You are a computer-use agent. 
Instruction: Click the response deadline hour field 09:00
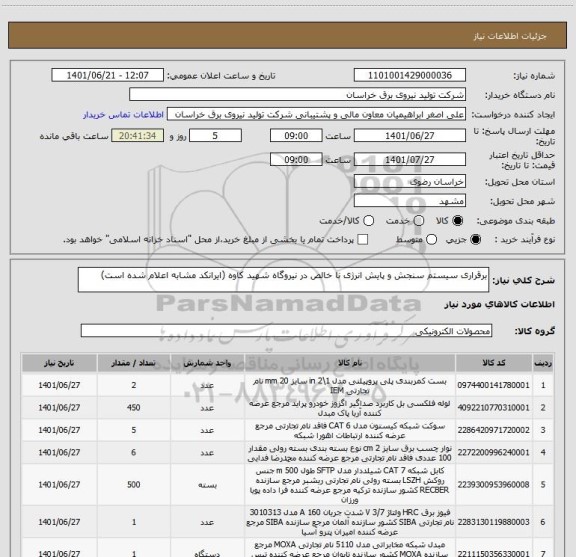click(296, 136)
